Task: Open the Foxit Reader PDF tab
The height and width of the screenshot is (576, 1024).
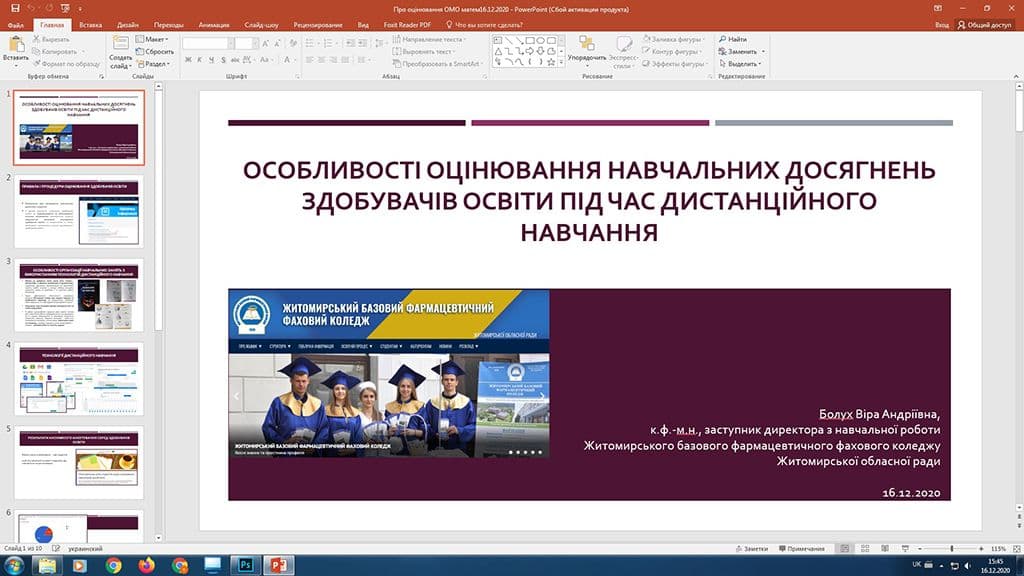Action: click(407, 25)
